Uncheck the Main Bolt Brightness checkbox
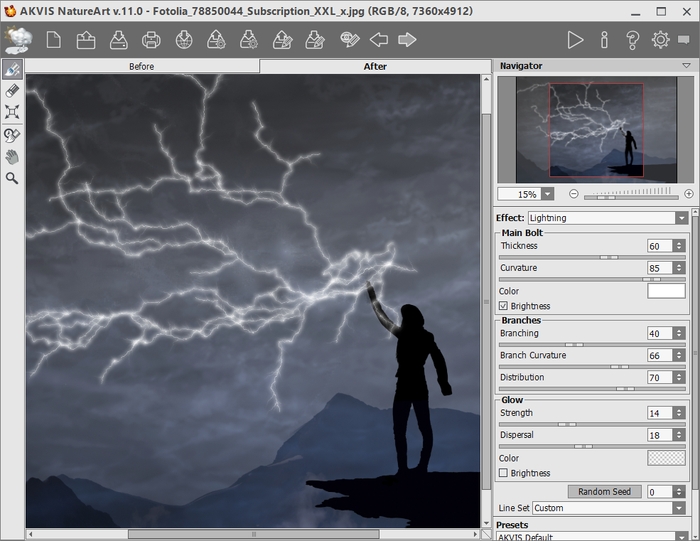Viewport: 700px width, 541px height. point(504,306)
